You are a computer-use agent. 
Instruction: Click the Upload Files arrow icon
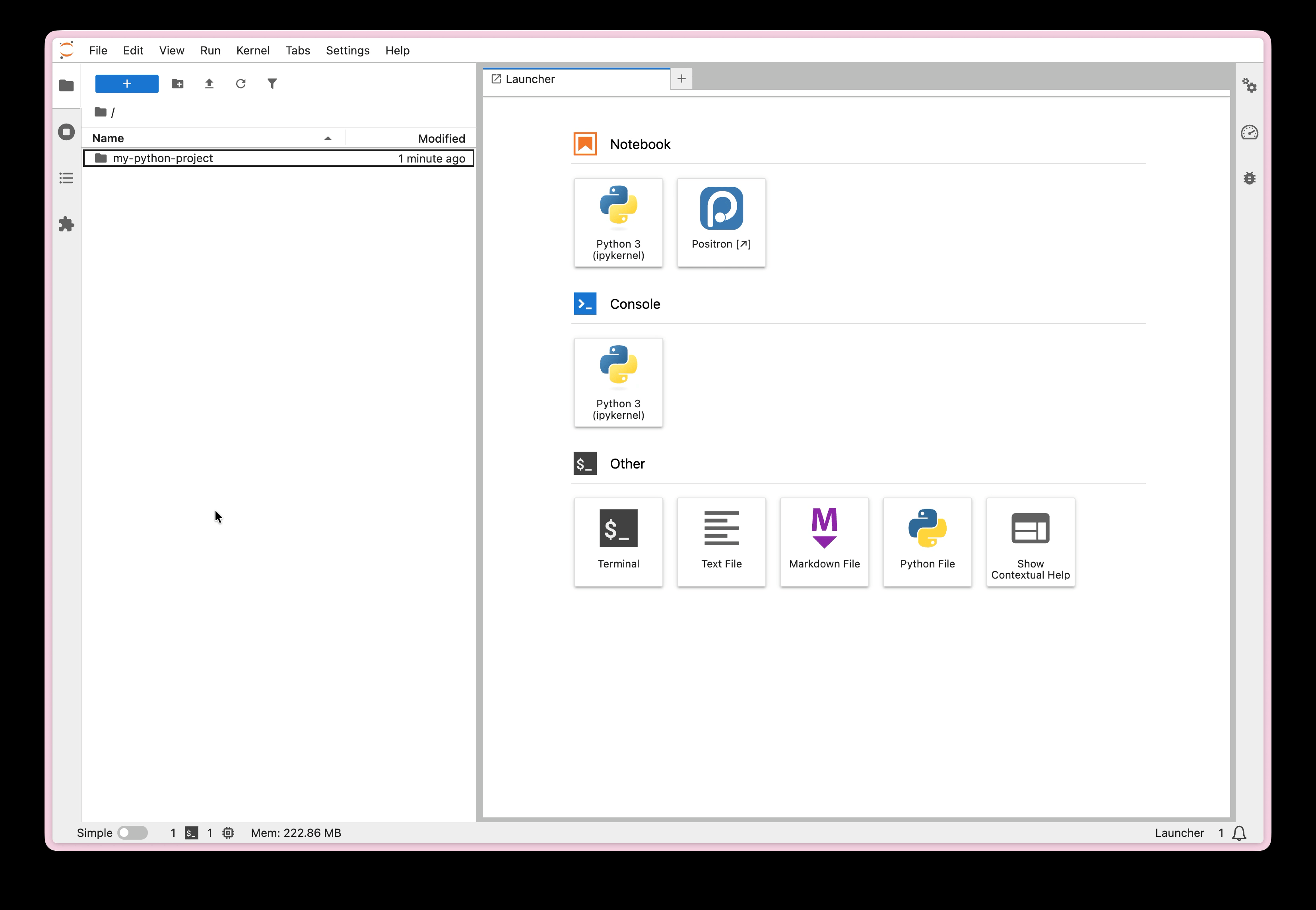click(x=210, y=84)
